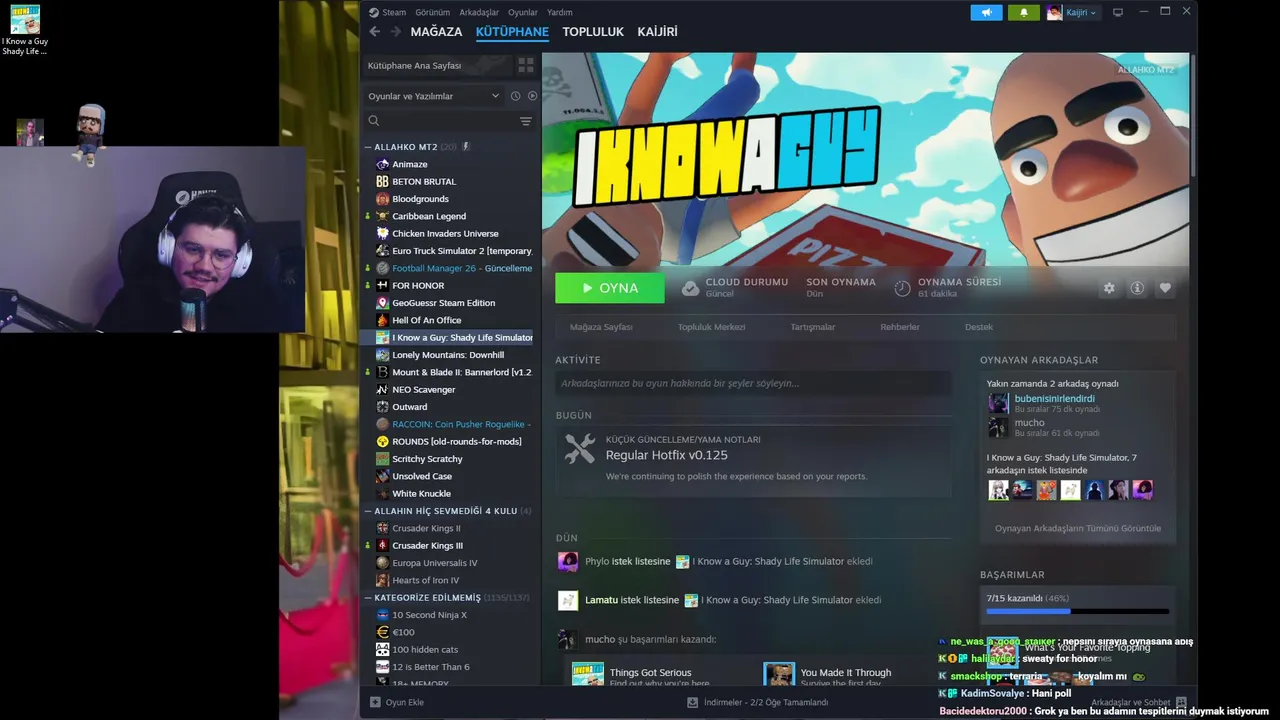This screenshot has width=1280, height=720.
Task: Click the library search magnifier icon
Action: [374, 121]
